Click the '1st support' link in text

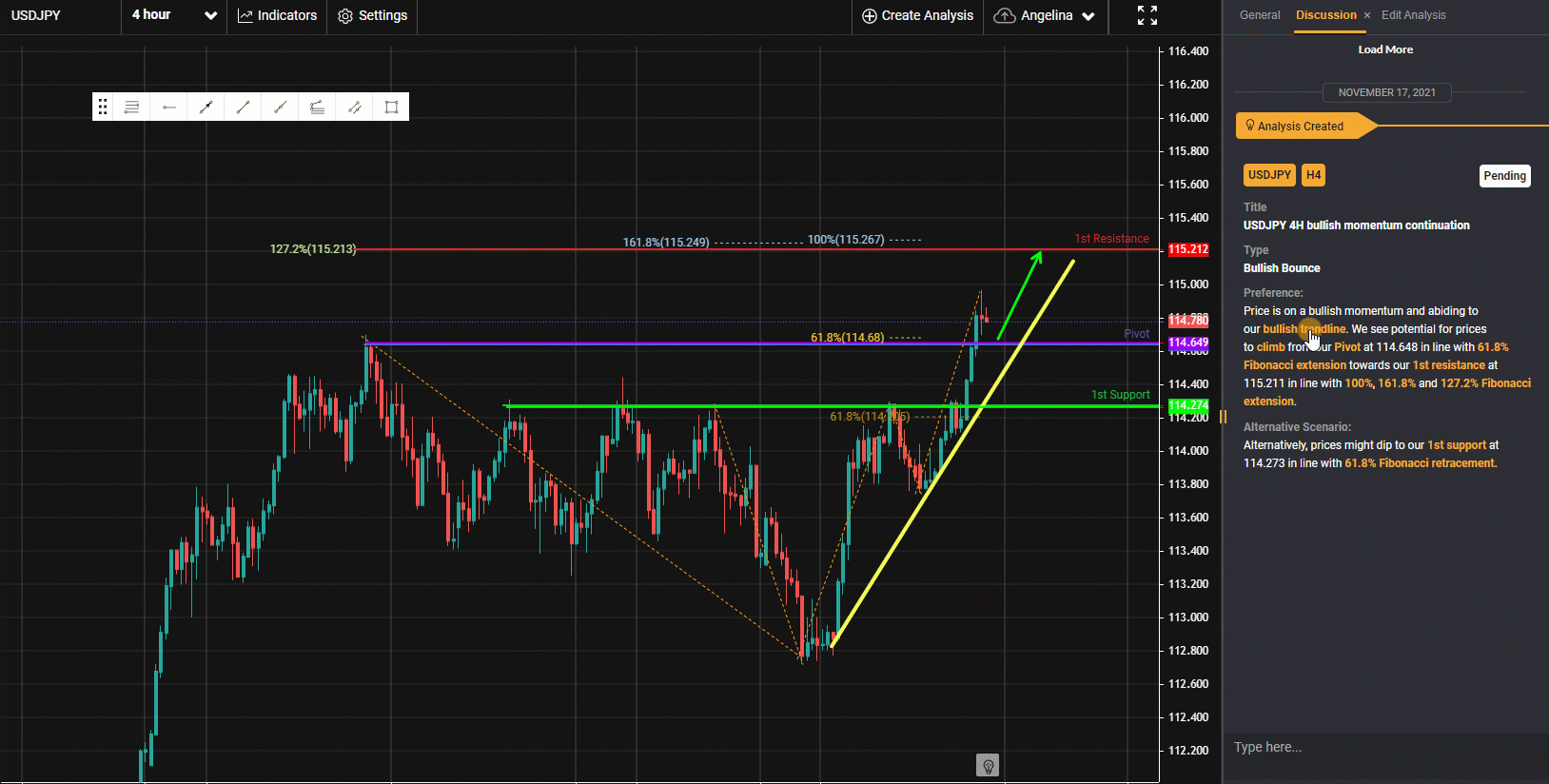pyautogui.click(x=1457, y=445)
